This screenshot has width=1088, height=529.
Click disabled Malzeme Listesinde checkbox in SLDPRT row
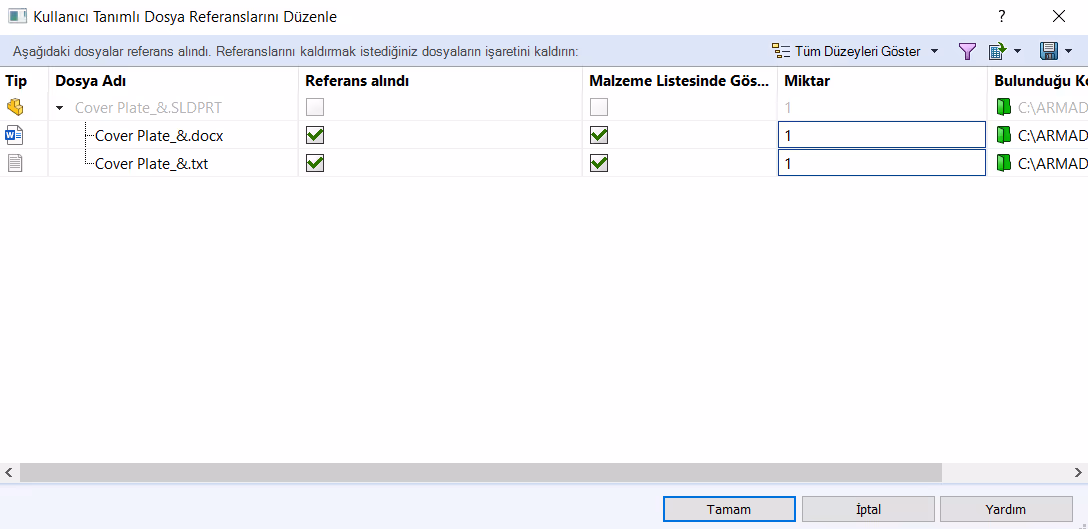pos(599,107)
